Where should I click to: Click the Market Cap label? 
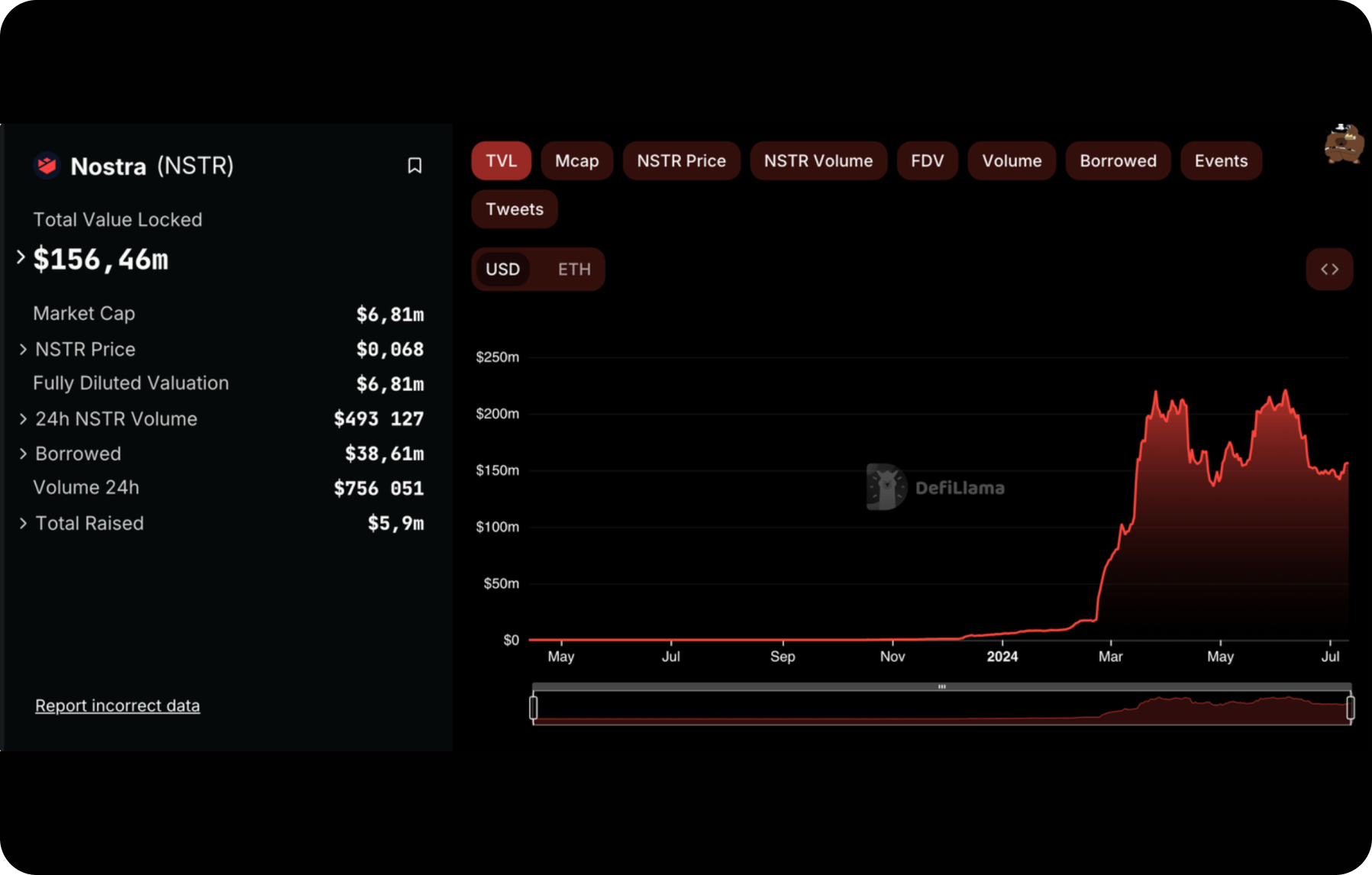coord(84,314)
